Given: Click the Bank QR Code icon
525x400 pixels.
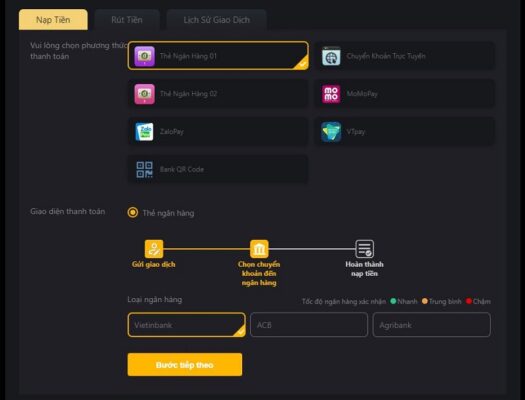Looking at the screenshot, I should click(144, 169).
